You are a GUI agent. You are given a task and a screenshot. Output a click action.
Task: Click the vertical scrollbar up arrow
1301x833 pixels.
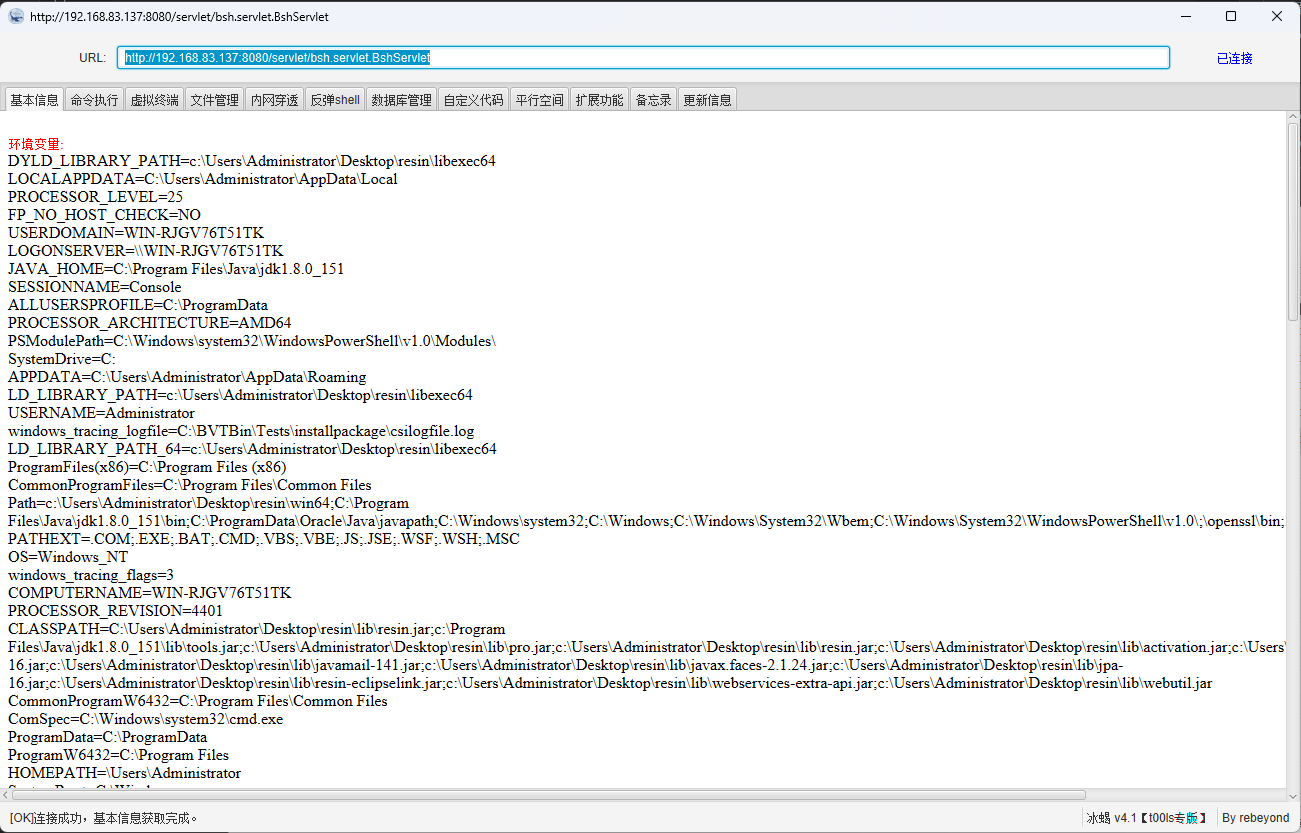click(1293, 119)
